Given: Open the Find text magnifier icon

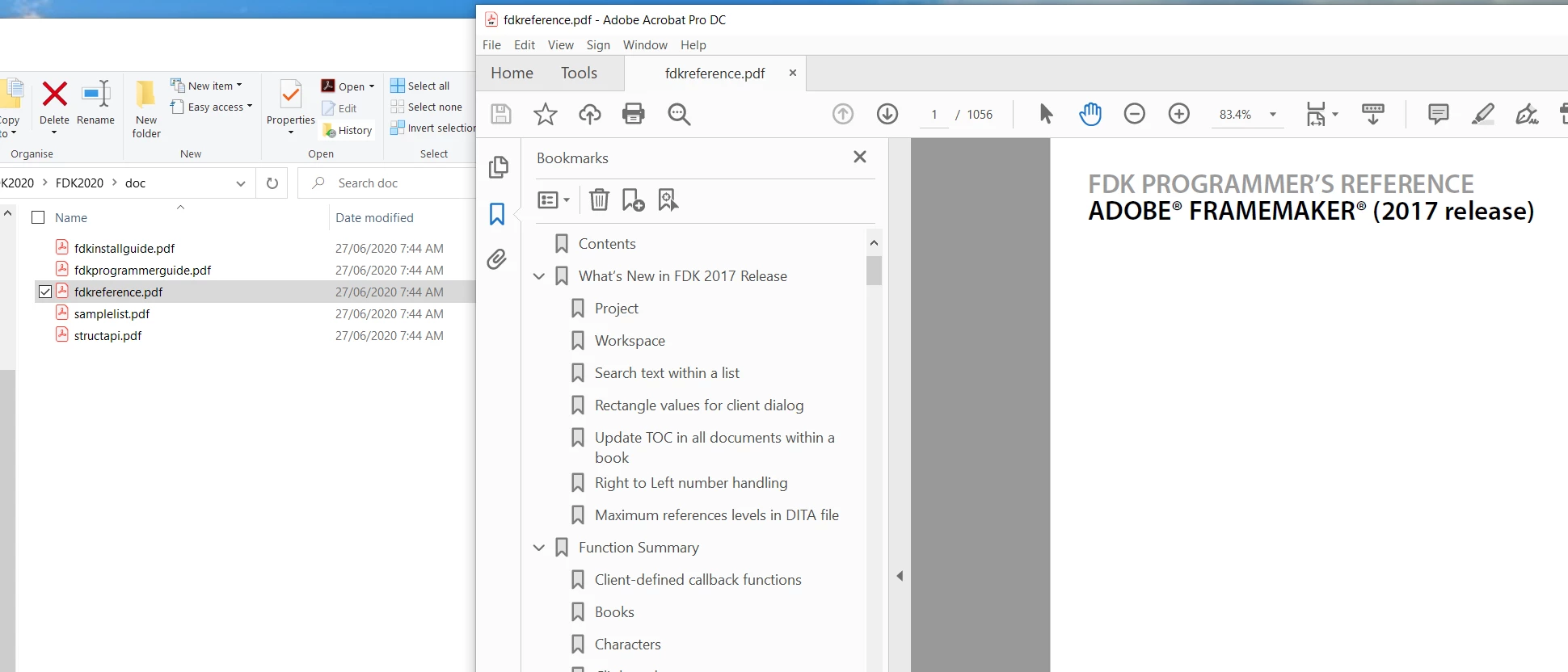Looking at the screenshot, I should click(679, 114).
